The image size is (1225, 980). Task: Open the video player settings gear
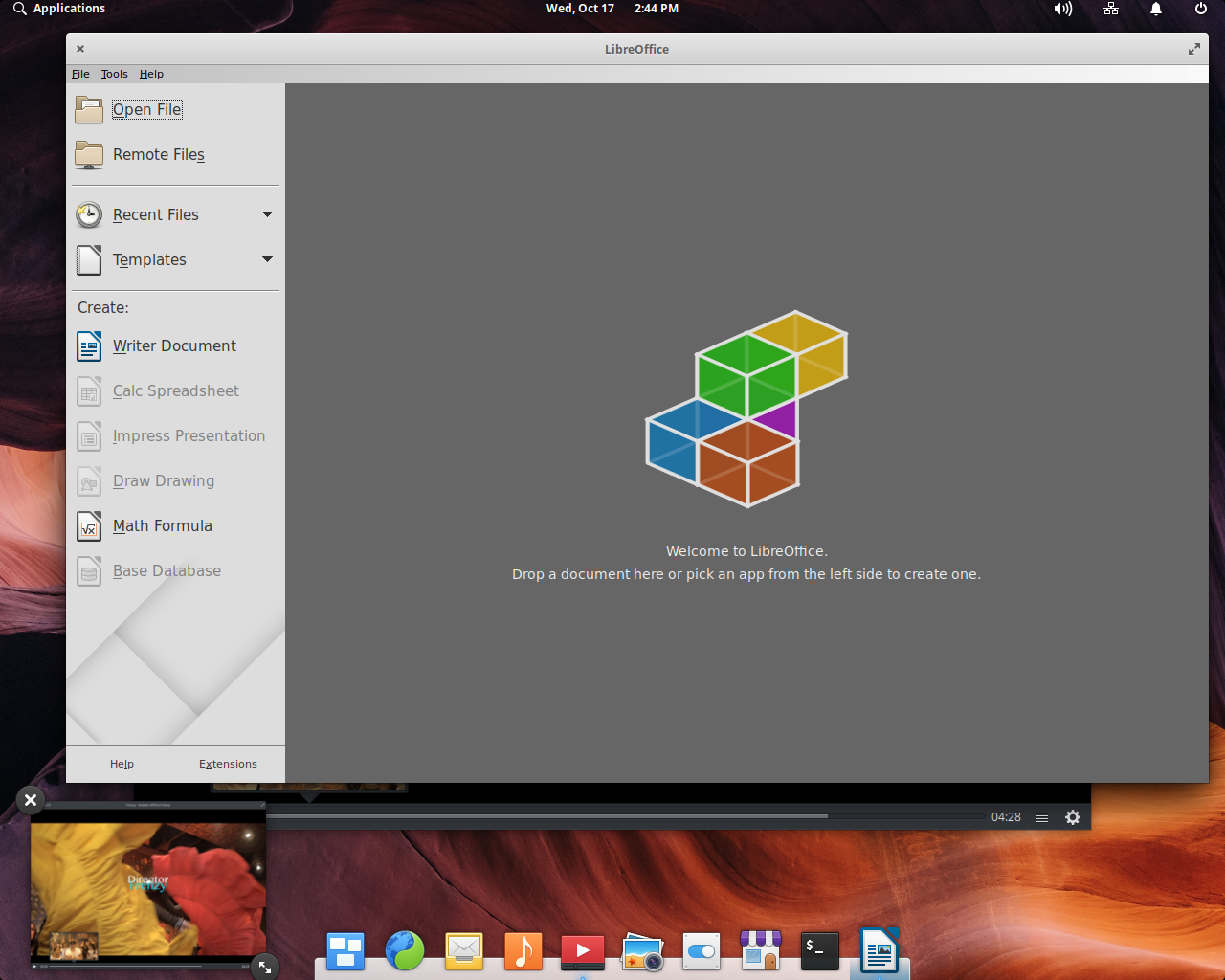tap(1073, 817)
